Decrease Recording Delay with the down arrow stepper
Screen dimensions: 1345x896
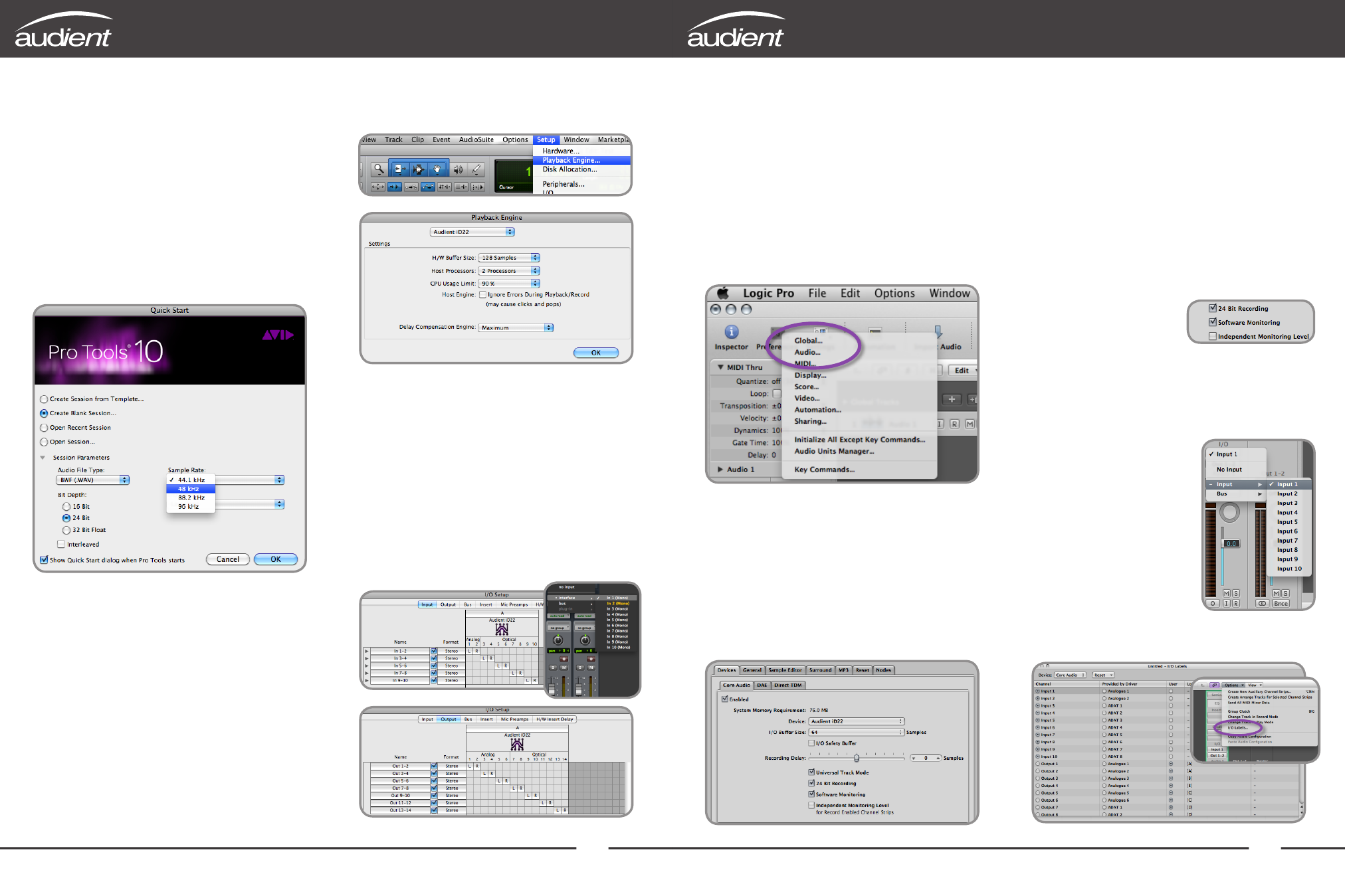coord(914,758)
